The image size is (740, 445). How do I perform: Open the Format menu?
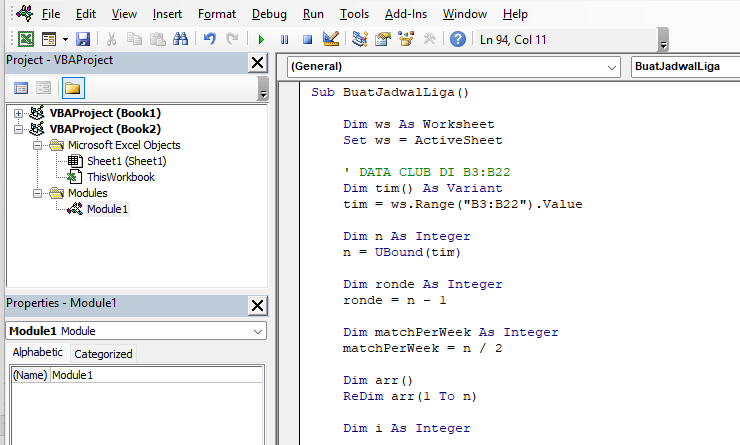217,14
